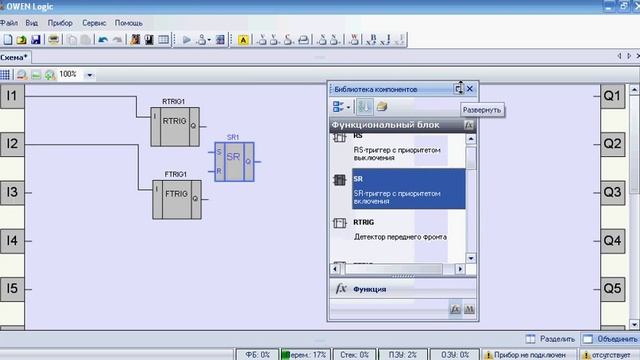
Task: Save the project with the floppy disk icon
Action: tap(36, 40)
